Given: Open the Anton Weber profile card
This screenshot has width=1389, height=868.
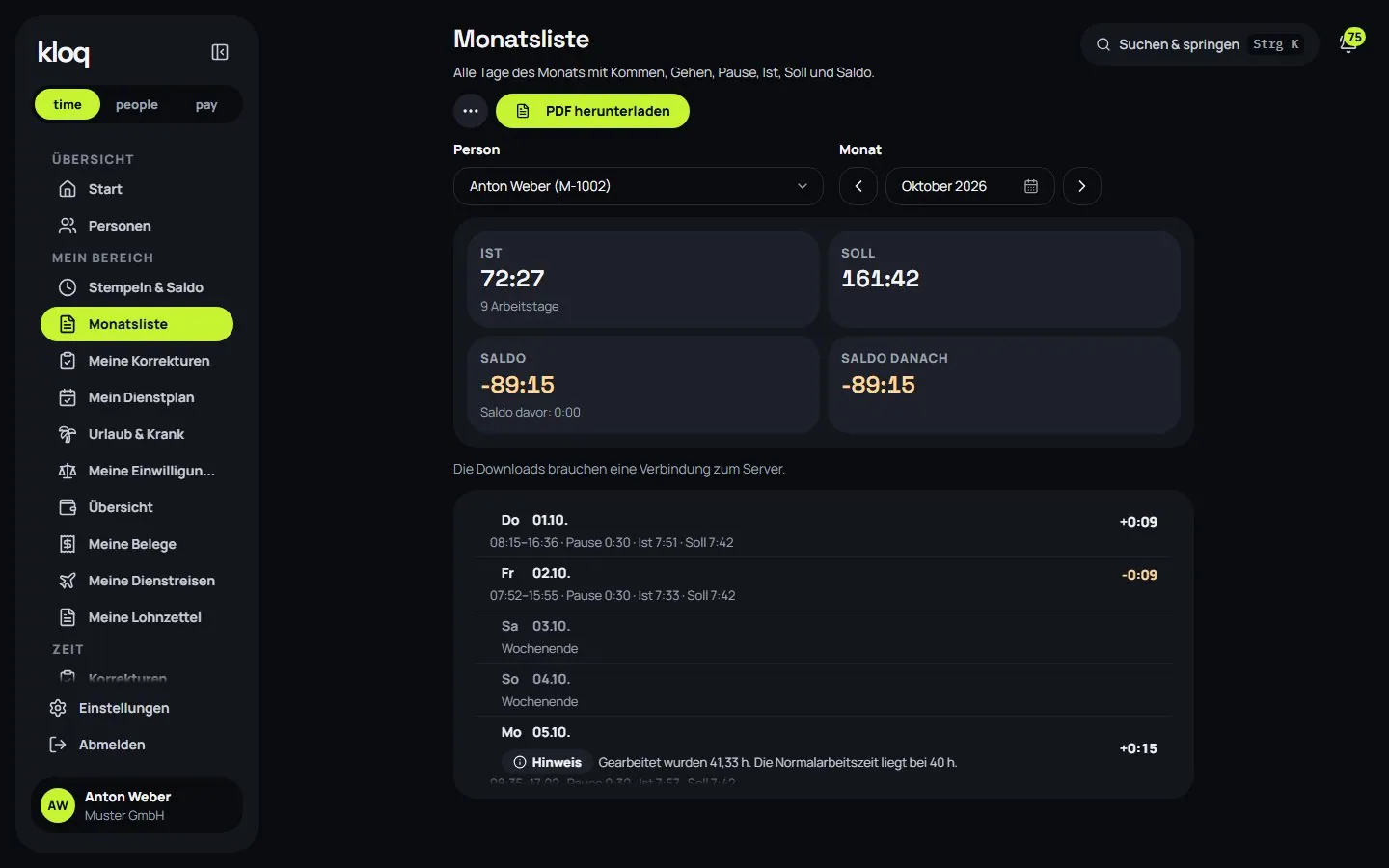Looking at the screenshot, I should coord(137,805).
